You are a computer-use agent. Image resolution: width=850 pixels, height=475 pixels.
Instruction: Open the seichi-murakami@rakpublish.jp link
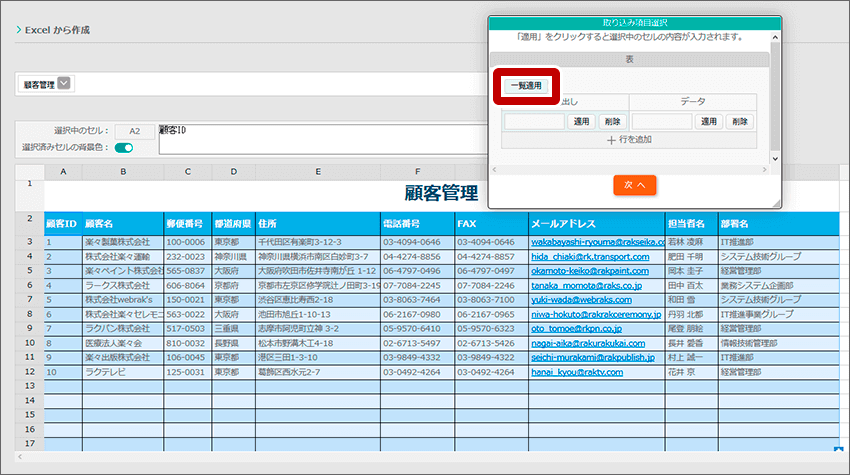tap(593, 357)
